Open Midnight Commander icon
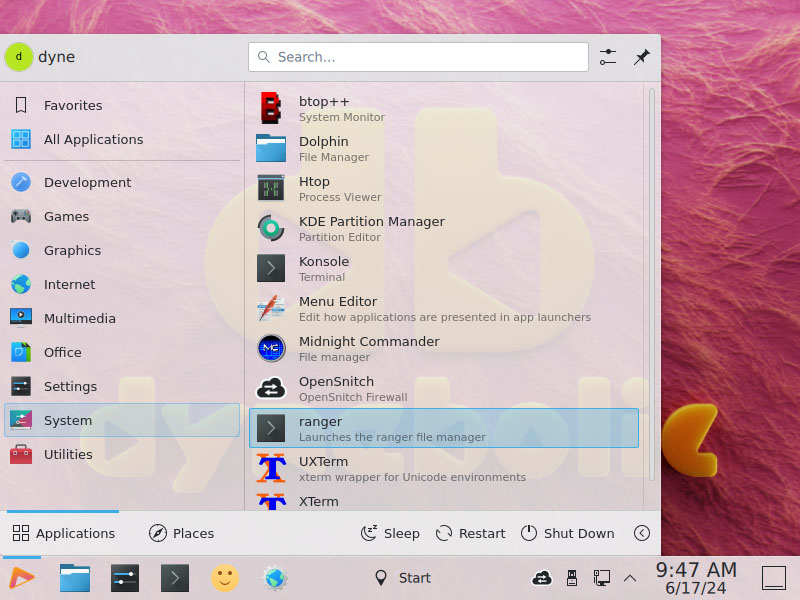This screenshot has width=800, height=600. coord(270,348)
